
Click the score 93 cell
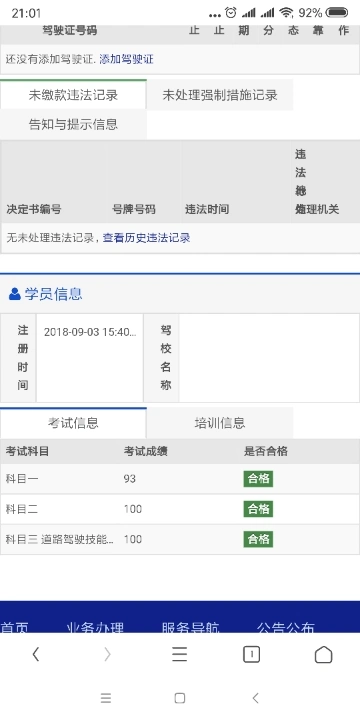pos(129,479)
